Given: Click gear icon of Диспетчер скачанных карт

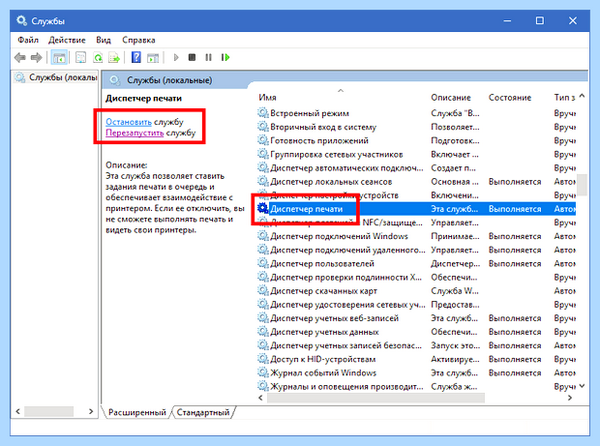Looking at the screenshot, I should pos(263,291).
